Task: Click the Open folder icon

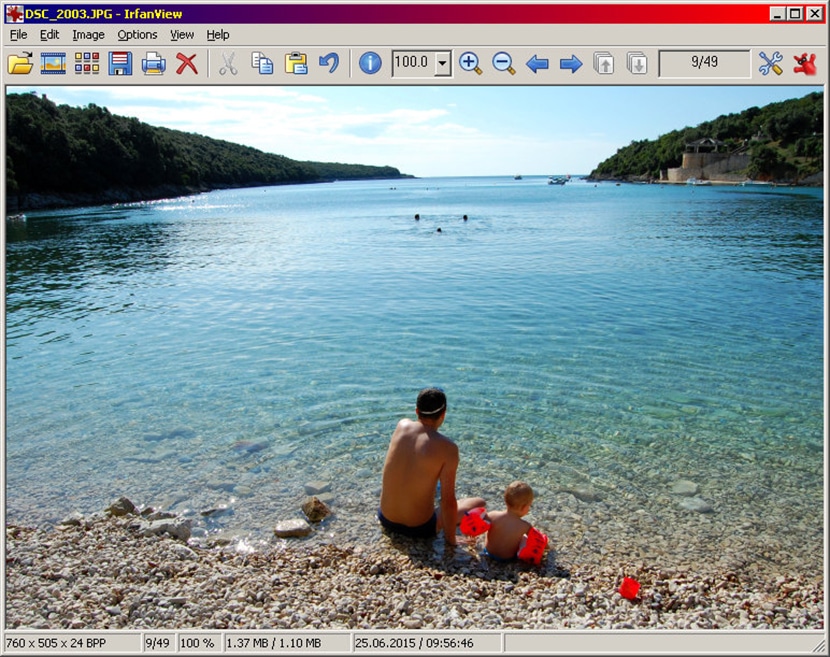Action: pos(20,64)
